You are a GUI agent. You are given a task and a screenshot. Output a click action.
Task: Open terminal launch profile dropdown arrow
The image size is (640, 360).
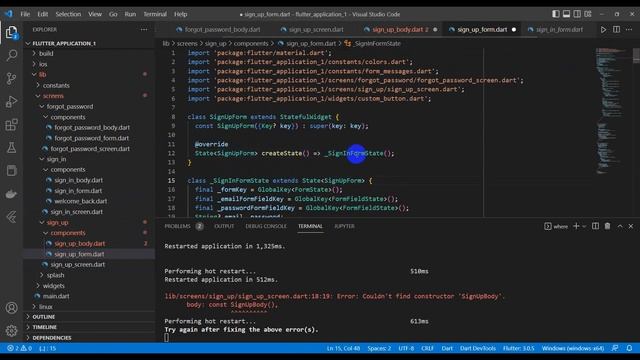tap(584, 226)
